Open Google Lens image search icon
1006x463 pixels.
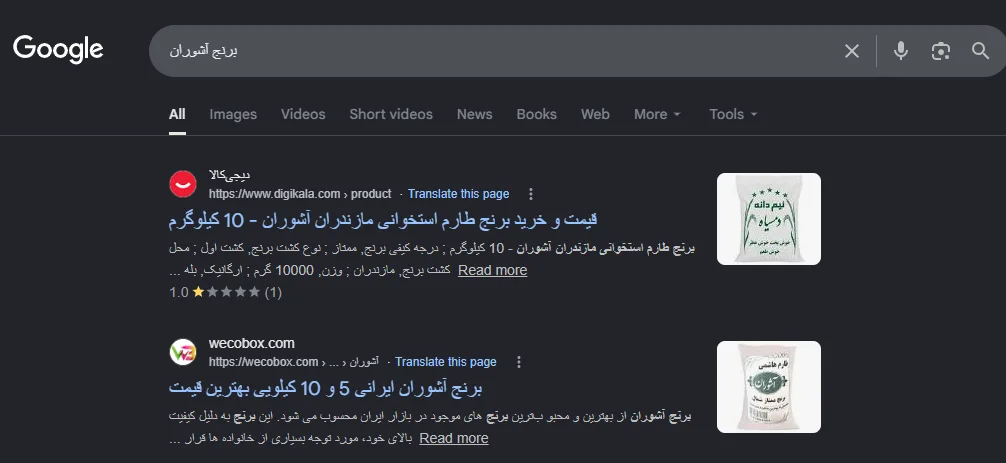tap(941, 51)
